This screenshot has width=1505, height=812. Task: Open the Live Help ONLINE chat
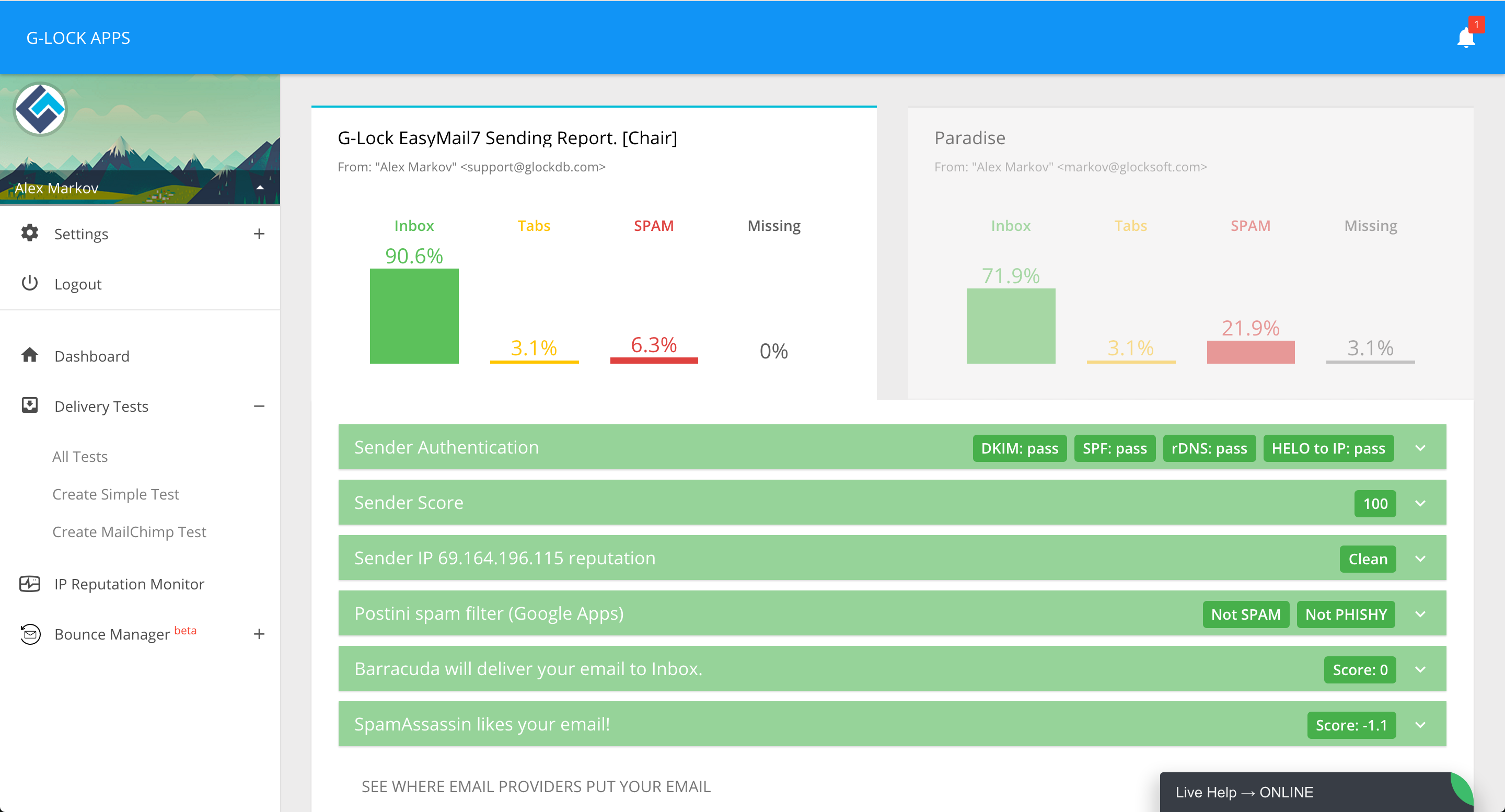pyautogui.click(x=1244, y=792)
